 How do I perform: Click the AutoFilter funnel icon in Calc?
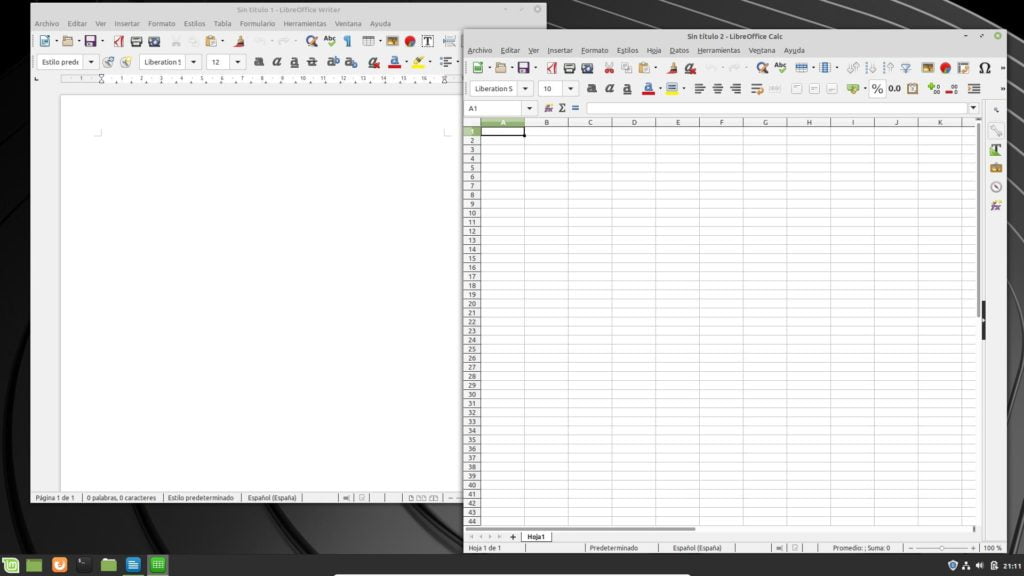pyautogui.click(x=906, y=68)
